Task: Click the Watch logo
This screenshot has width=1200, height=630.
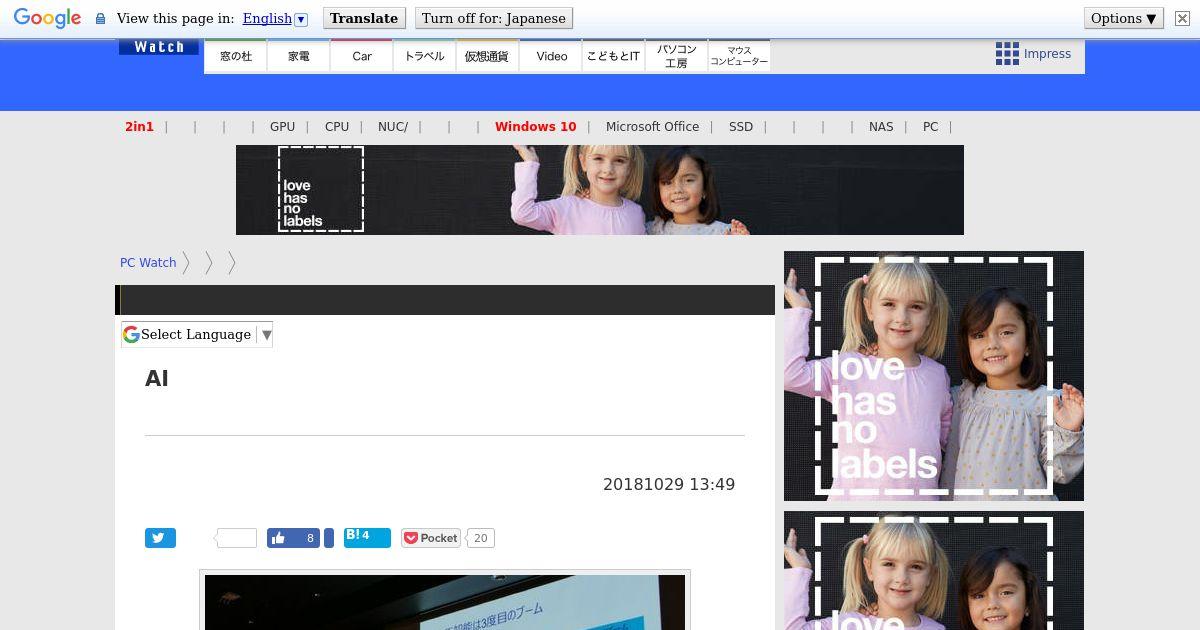Action: (x=159, y=47)
